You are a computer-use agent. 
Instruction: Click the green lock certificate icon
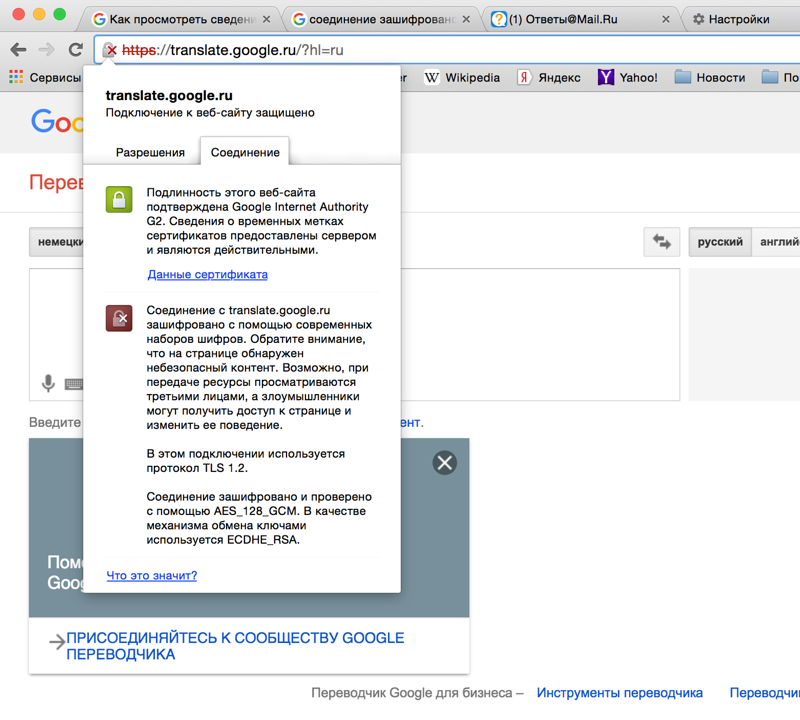[x=119, y=199]
